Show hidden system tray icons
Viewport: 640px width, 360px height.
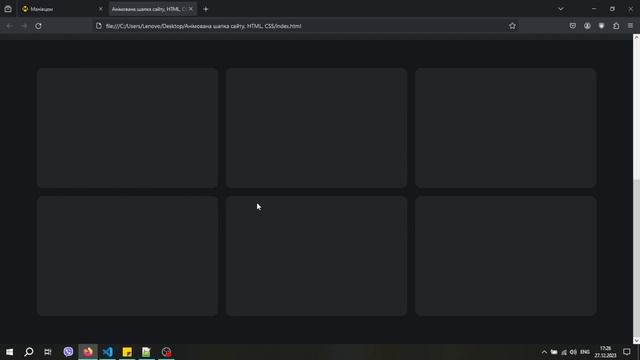(x=544, y=352)
